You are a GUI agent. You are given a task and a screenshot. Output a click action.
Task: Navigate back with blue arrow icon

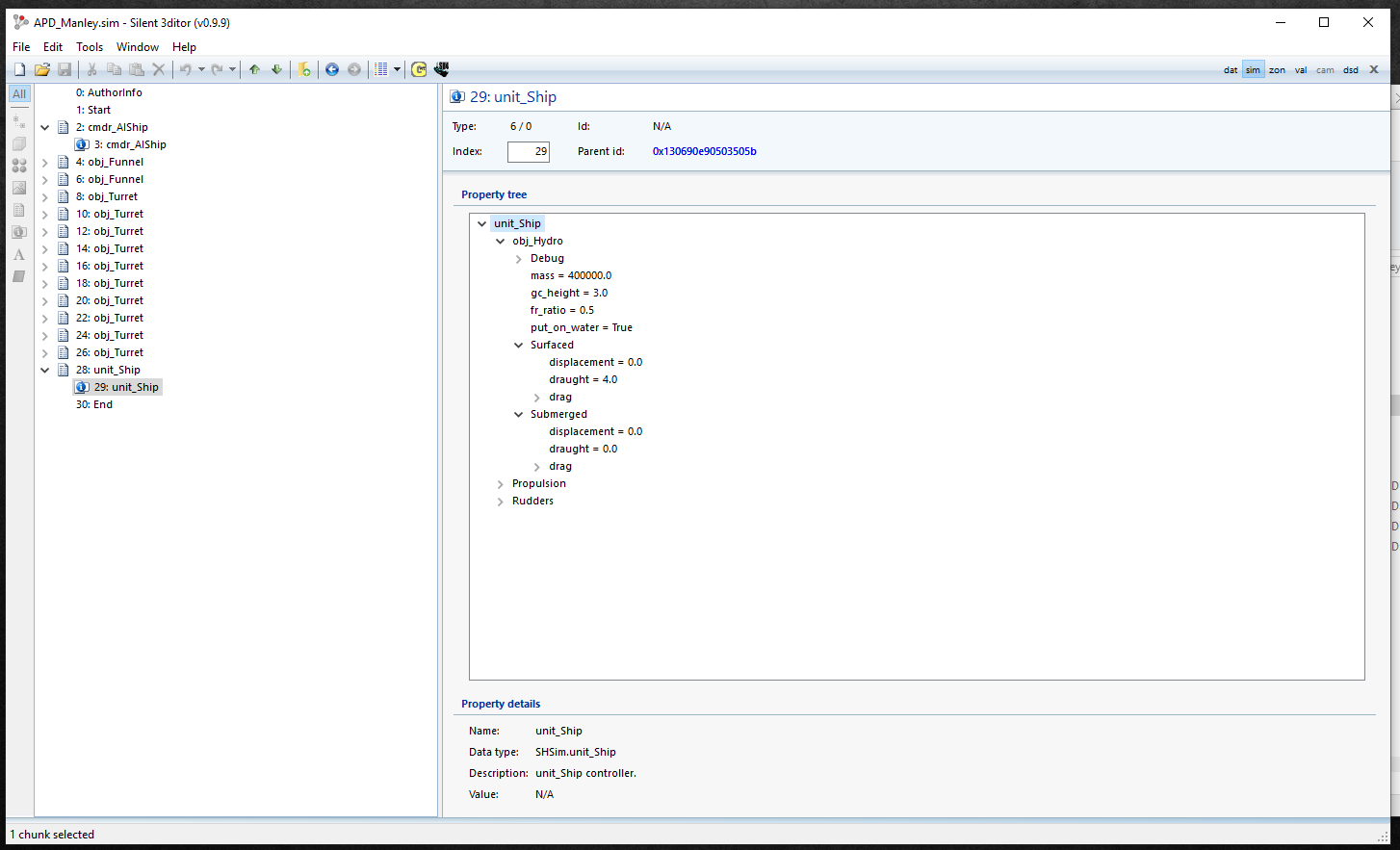(332, 69)
